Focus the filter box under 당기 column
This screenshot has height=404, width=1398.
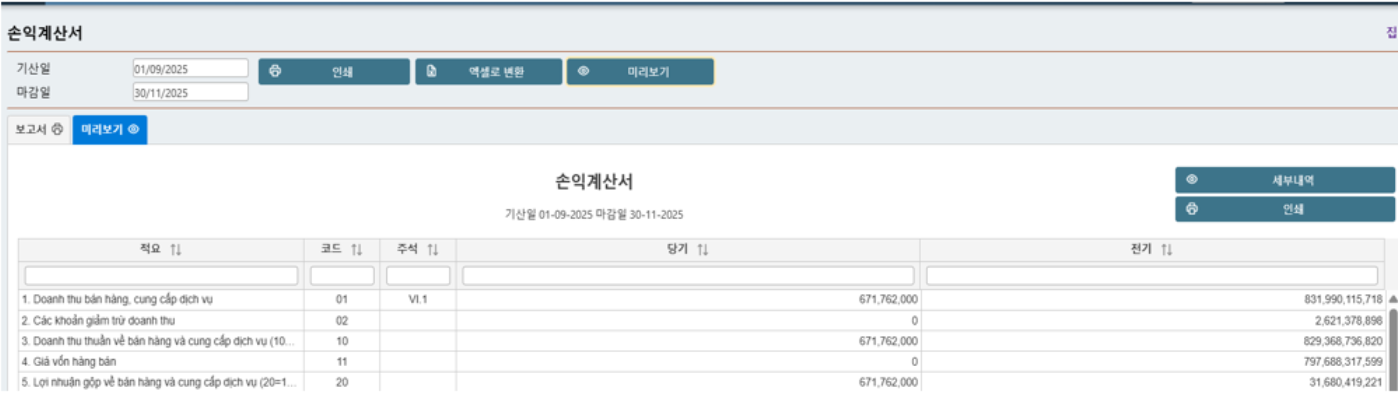688,275
